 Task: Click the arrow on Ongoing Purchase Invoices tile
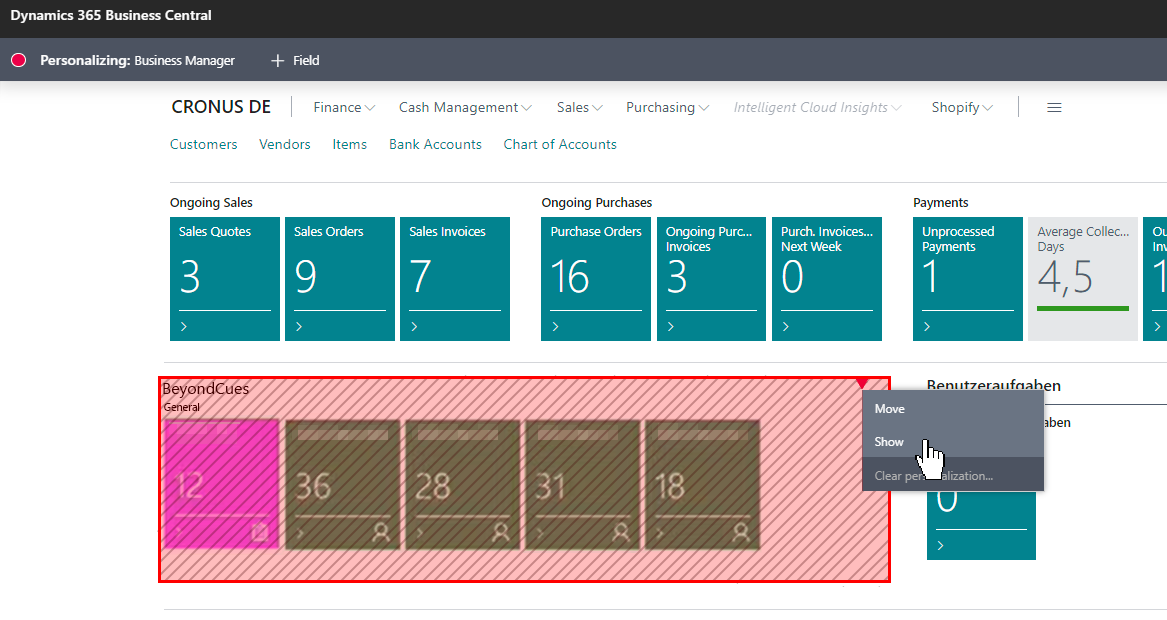tap(671, 327)
